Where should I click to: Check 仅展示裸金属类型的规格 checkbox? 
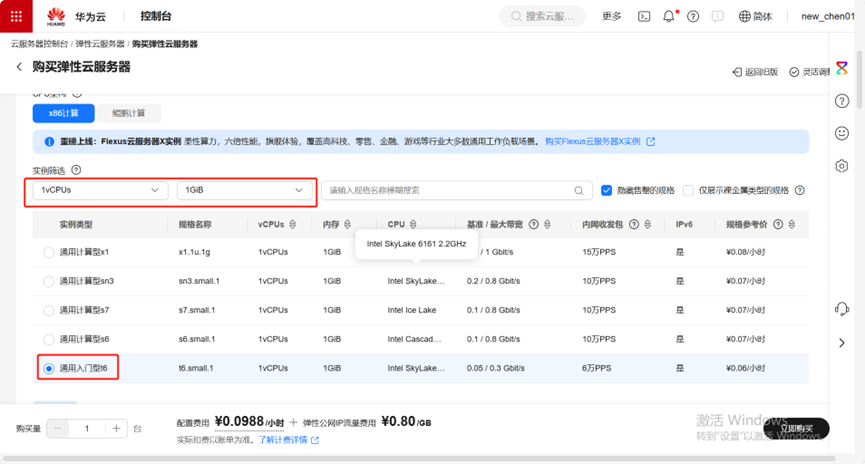(688, 190)
